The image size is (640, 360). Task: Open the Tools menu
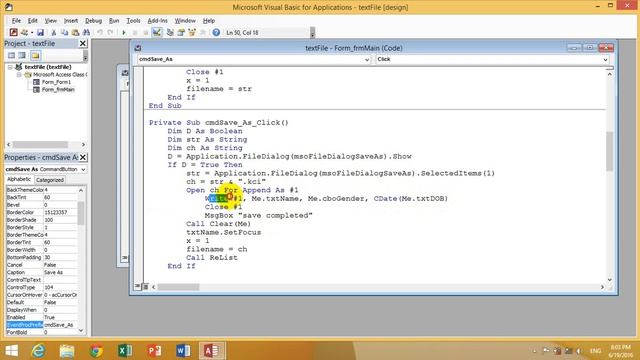tap(133, 20)
